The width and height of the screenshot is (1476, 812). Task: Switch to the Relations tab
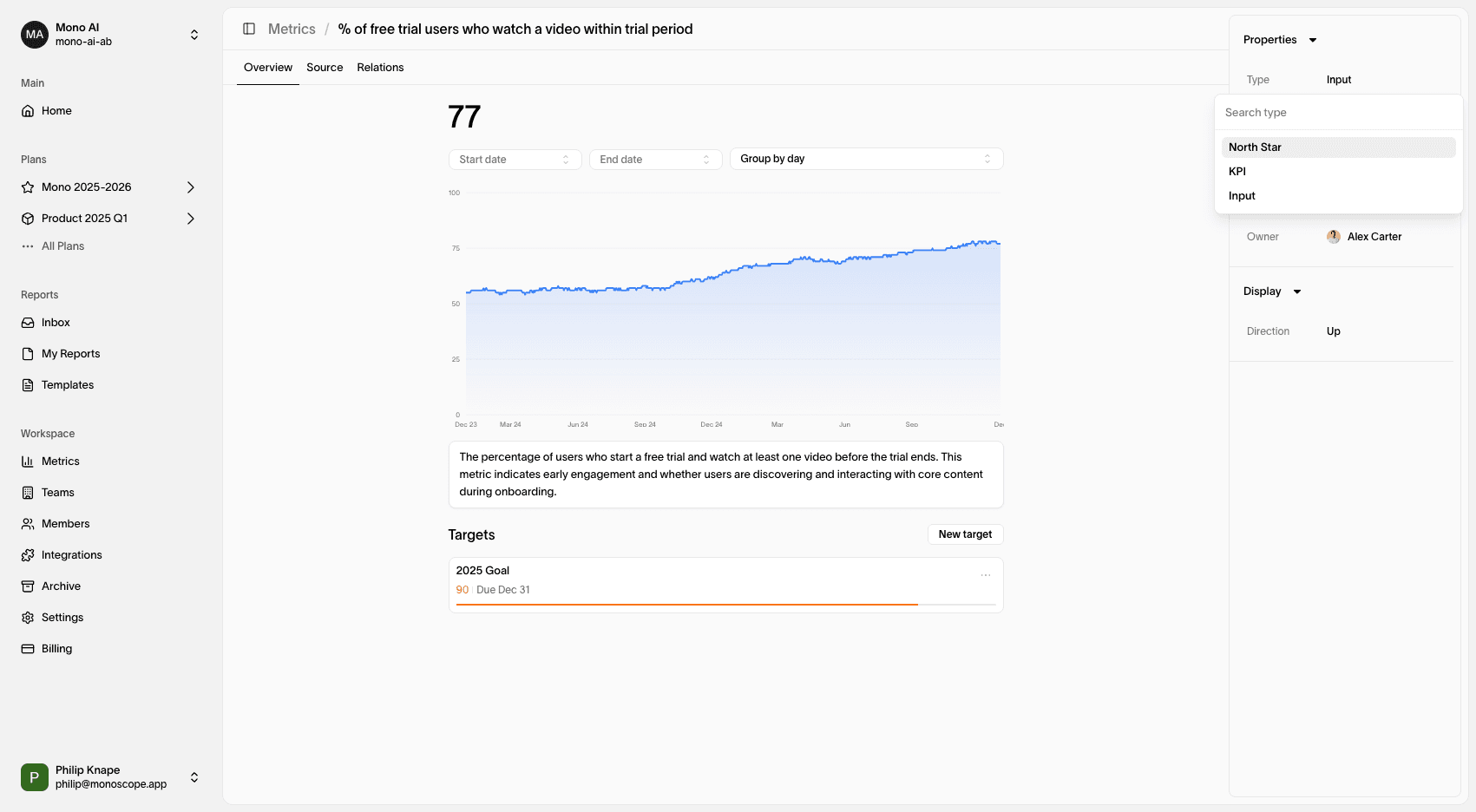click(380, 68)
